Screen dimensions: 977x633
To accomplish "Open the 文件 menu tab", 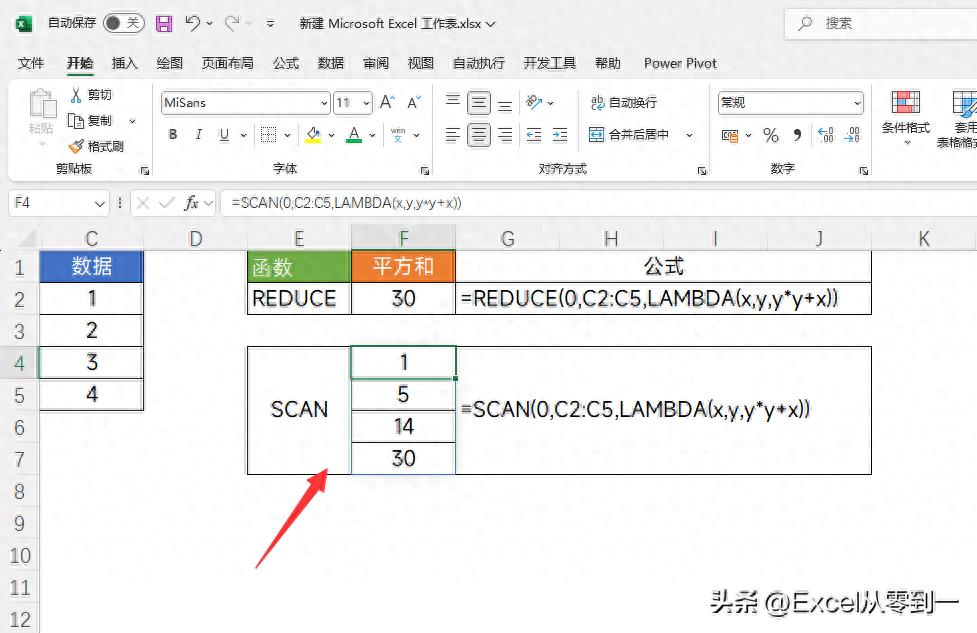I will click(x=31, y=63).
